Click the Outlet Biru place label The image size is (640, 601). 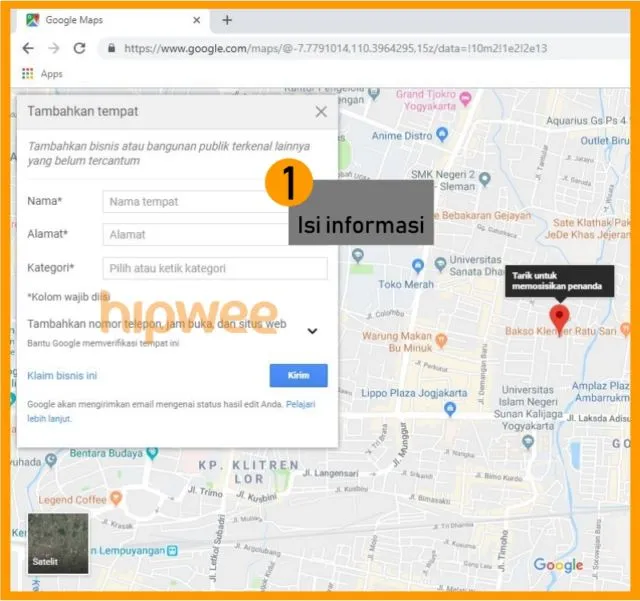click(x=604, y=140)
